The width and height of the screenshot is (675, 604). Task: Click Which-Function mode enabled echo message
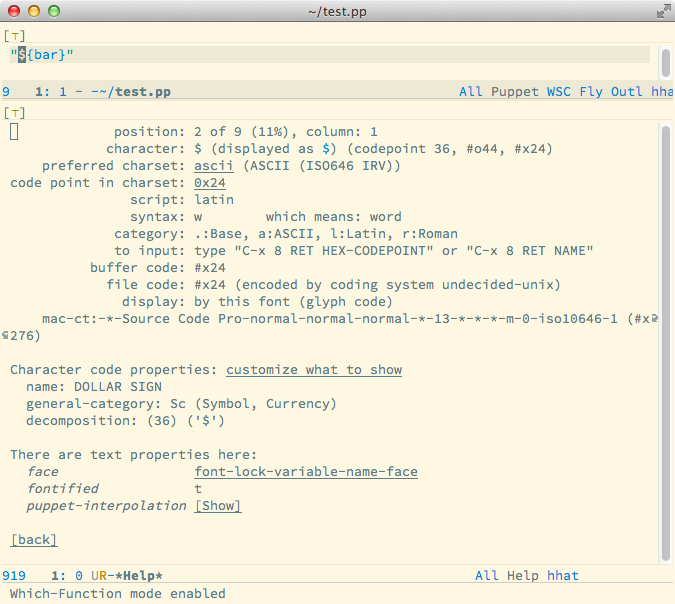click(118, 594)
